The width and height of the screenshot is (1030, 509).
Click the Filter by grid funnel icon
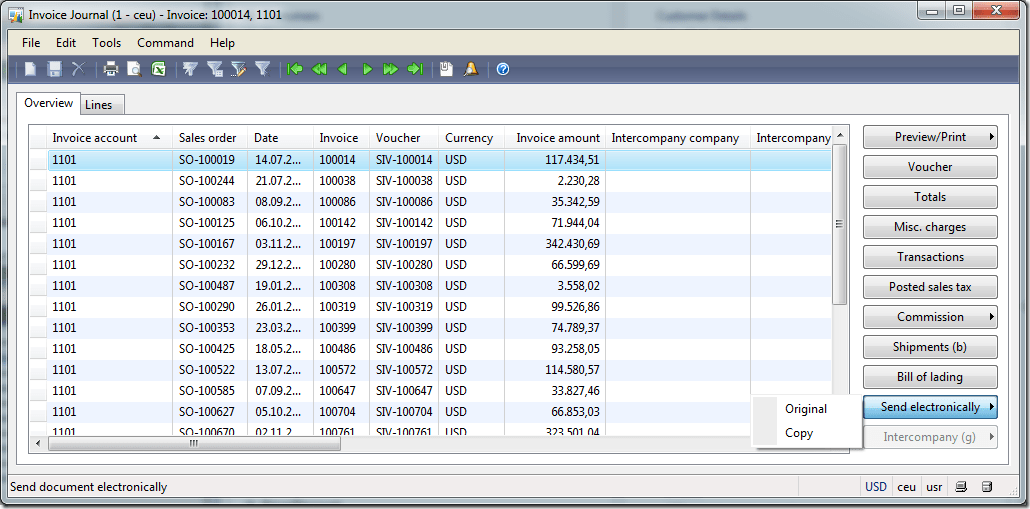(x=215, y=69)
